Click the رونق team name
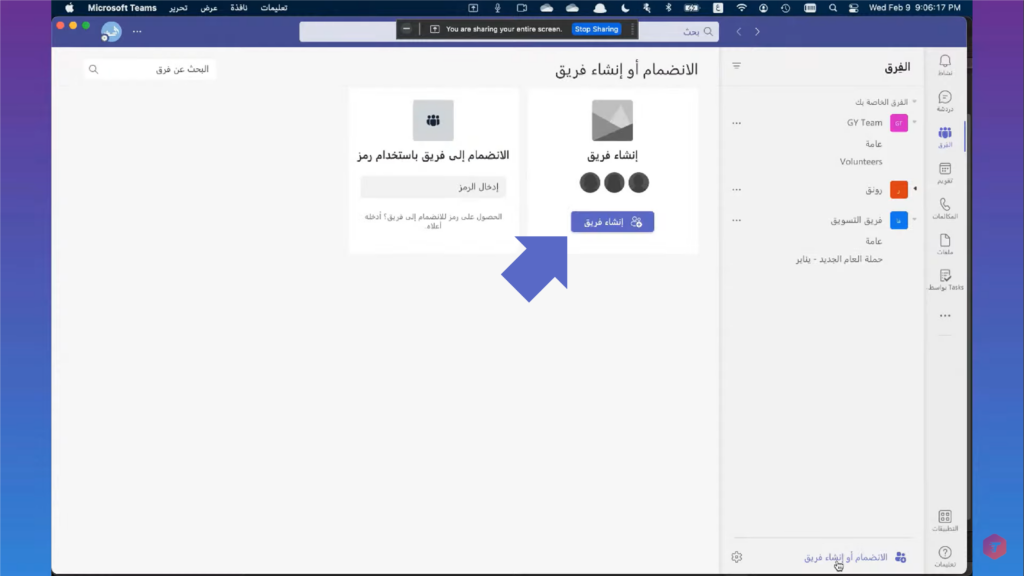Viewport: 1024px width, 576px height. (874, 189)
